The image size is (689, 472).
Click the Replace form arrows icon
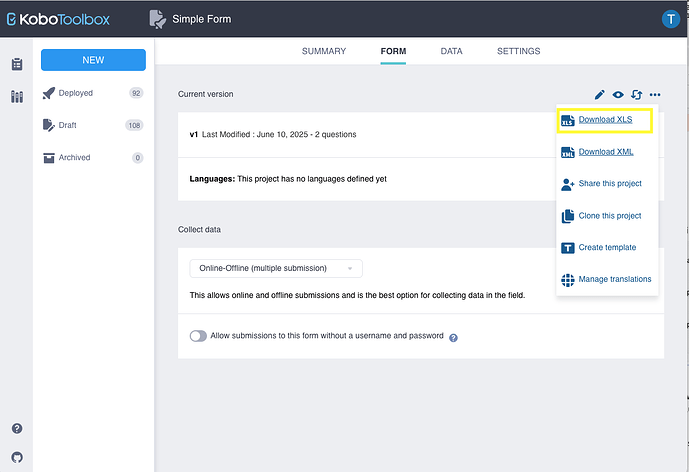[x=636, y=94]
